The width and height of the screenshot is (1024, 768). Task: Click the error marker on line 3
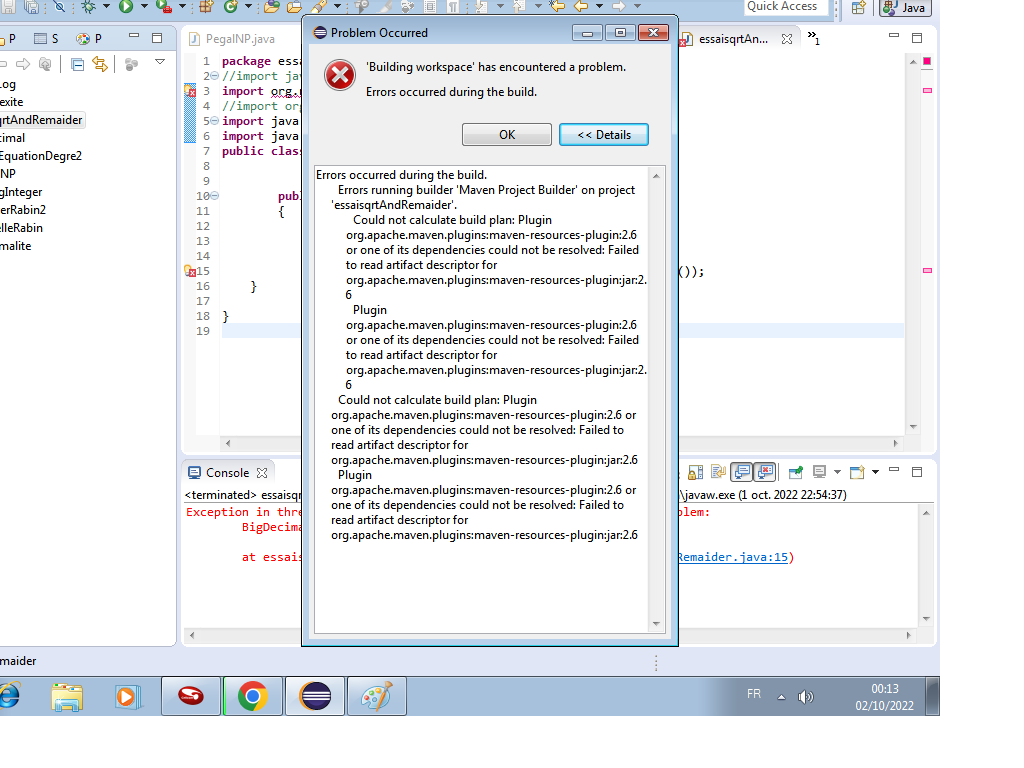coord(190,91)
